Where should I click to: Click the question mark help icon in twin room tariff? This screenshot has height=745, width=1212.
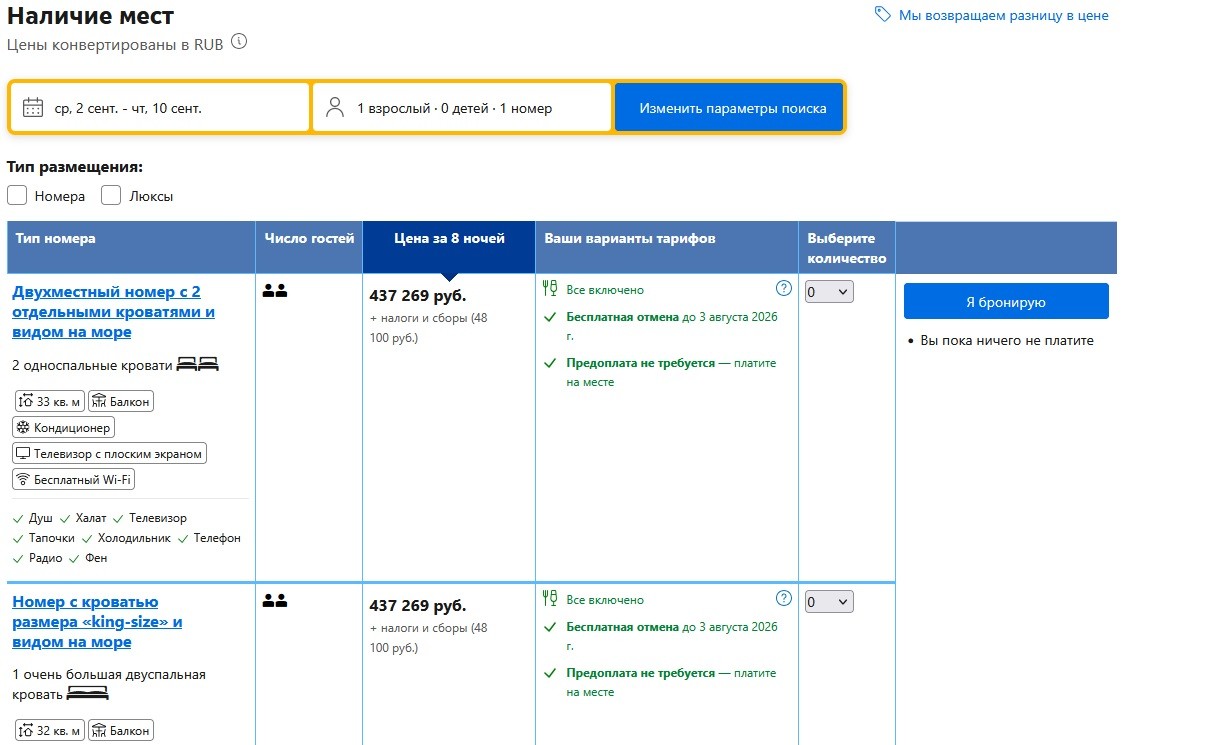point(784,288)
